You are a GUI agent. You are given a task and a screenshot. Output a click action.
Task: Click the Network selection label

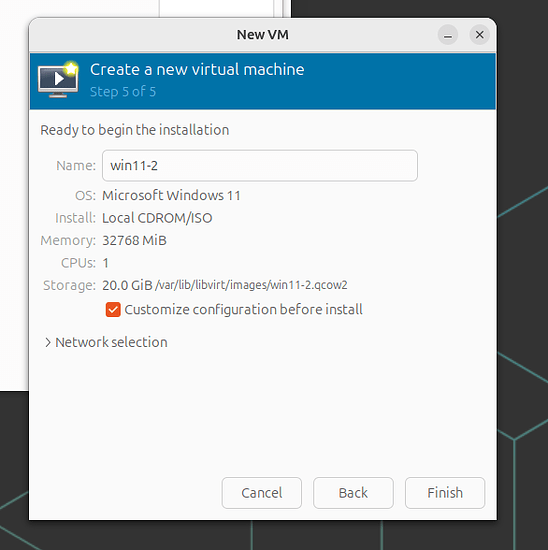click(111, 342)
